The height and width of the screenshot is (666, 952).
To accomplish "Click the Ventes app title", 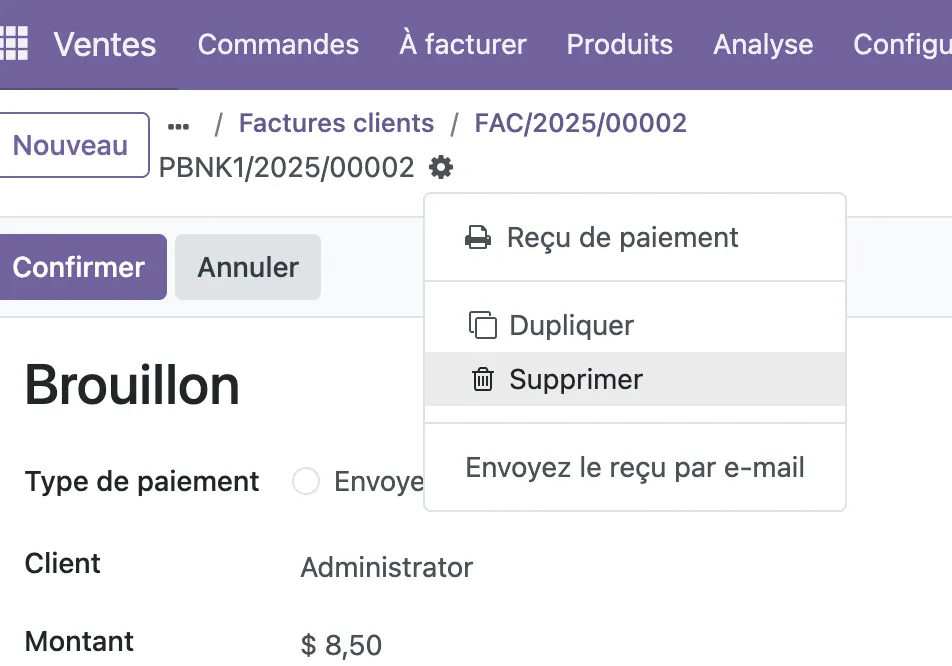I will (x=104, y=44).
